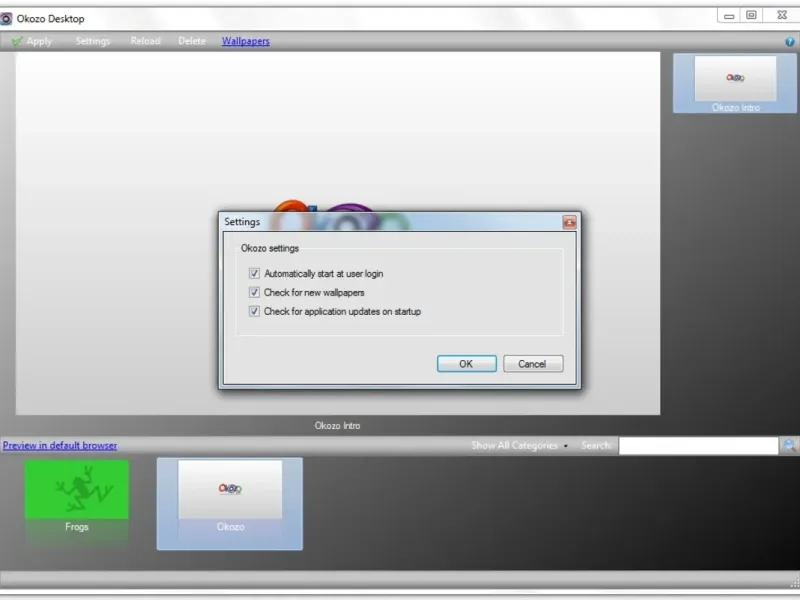The height and width of the screenshot is (600, 800).
Task: Open Preview in default browser link
Action: 60,445
